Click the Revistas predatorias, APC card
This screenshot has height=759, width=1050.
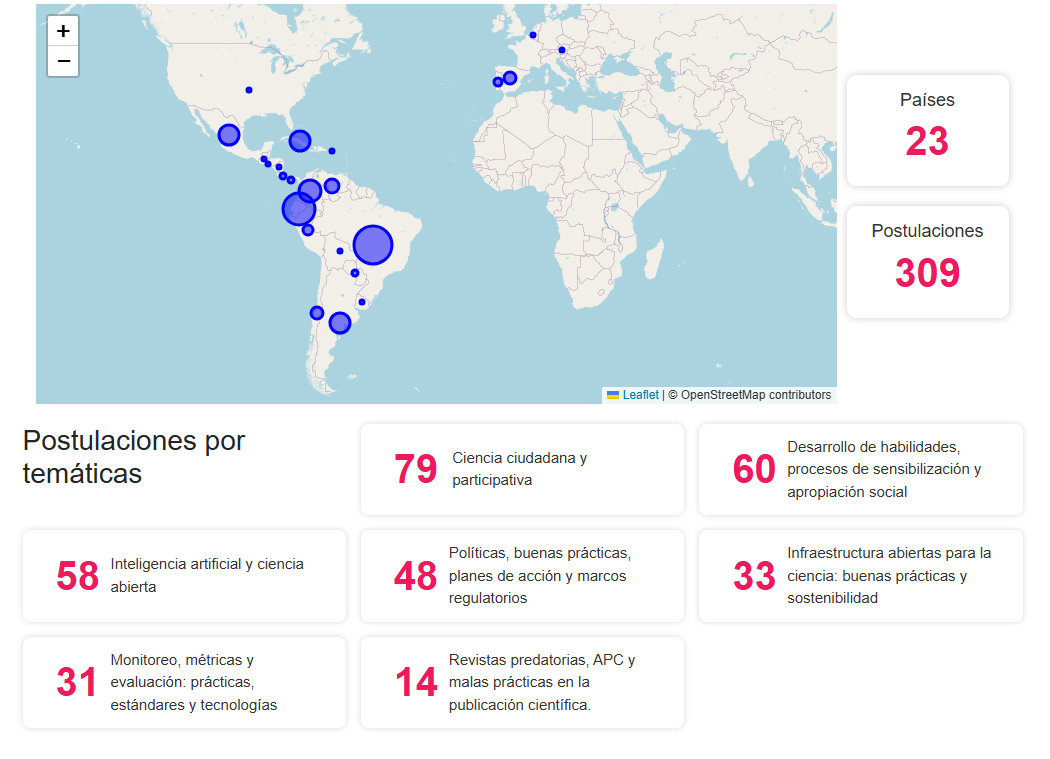click(x=522, y=682)
